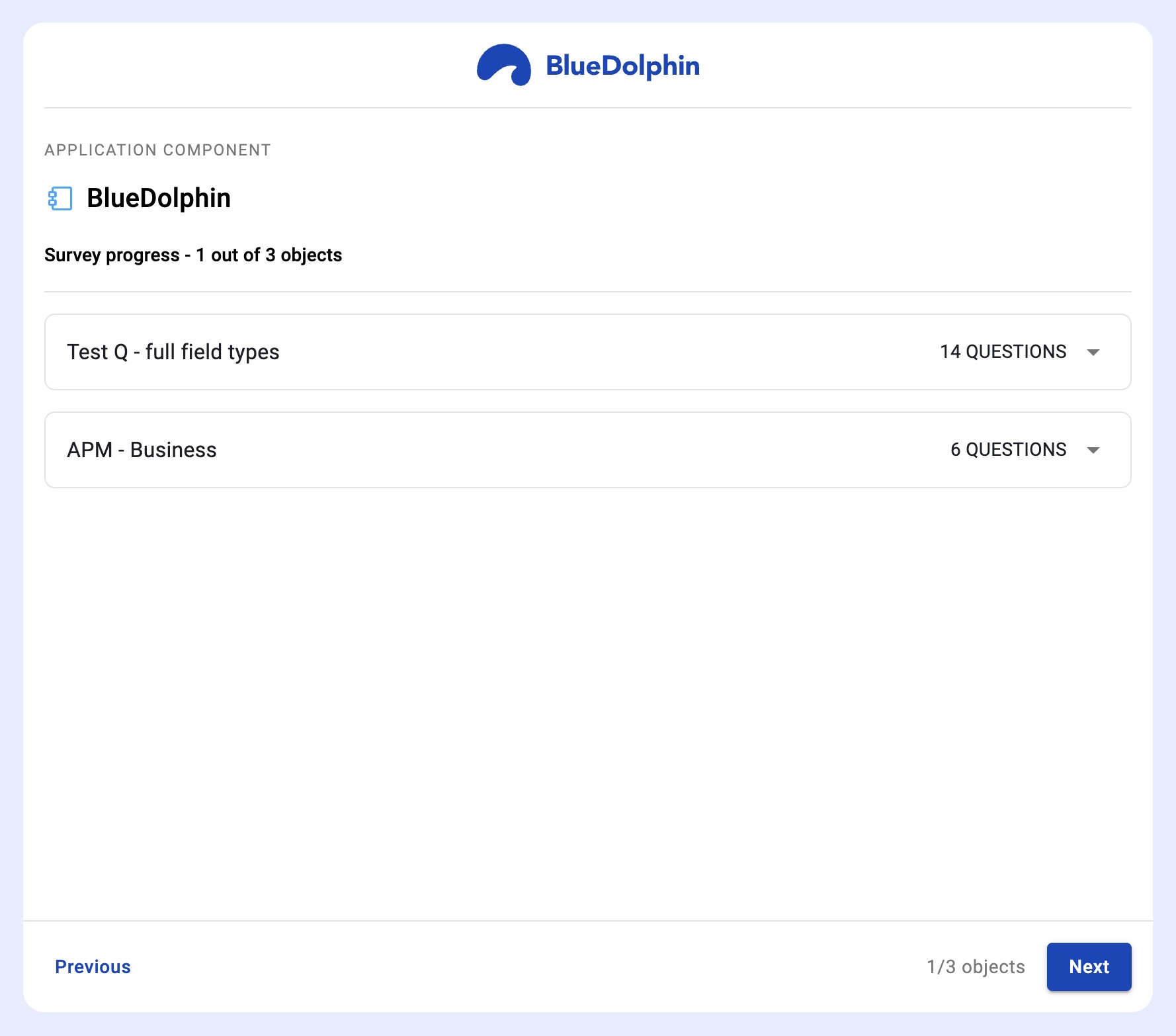The image size is (1176, 1036).
Task: Click the APPLICATION COMPONENT label
Action: 157,150
